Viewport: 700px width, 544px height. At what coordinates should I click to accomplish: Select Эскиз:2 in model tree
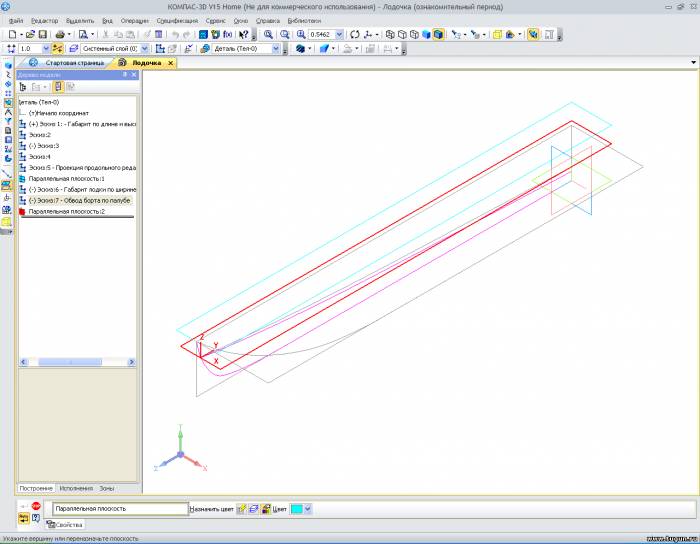tap(40, 135)
